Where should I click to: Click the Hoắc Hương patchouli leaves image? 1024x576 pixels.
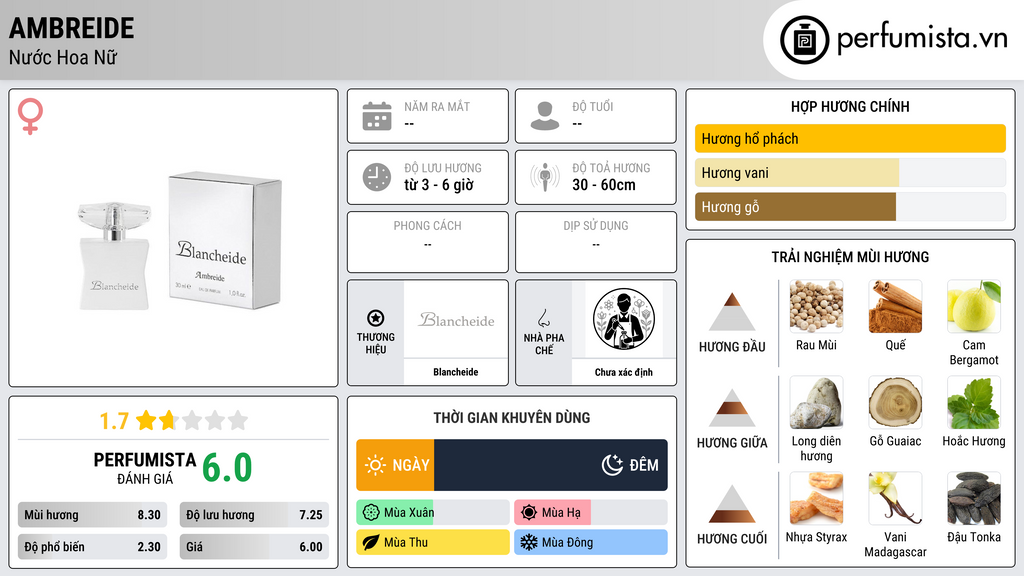974,402
